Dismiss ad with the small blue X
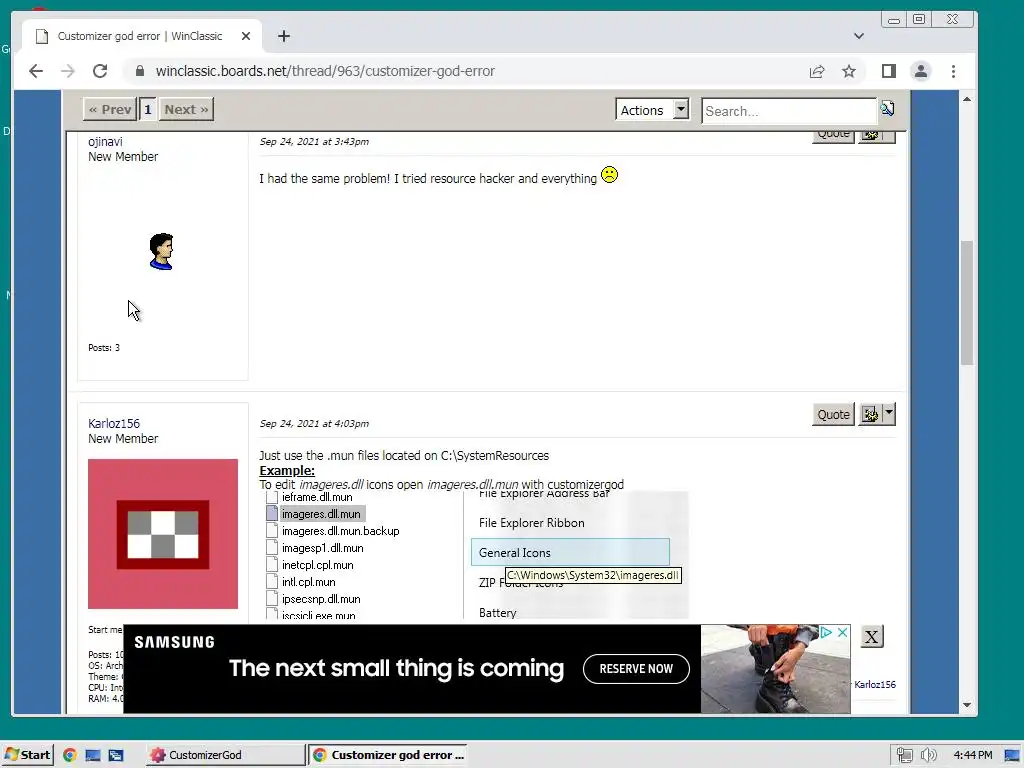Image resolution: width=1024 pixels, height=768 pixels. (x=842, y=632)
